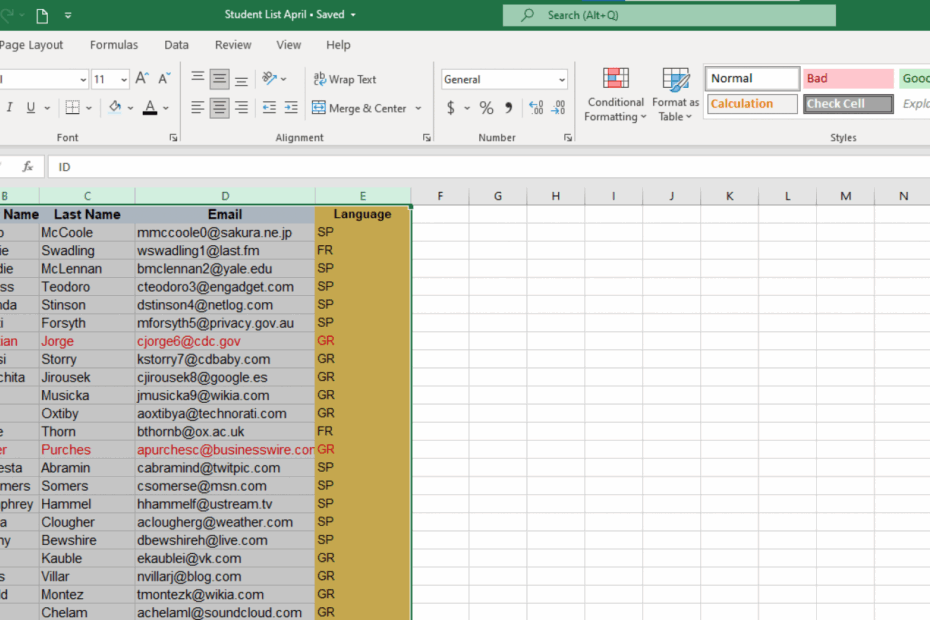
Task: Apply the Fill Color bucket
Action: [114, 107]
